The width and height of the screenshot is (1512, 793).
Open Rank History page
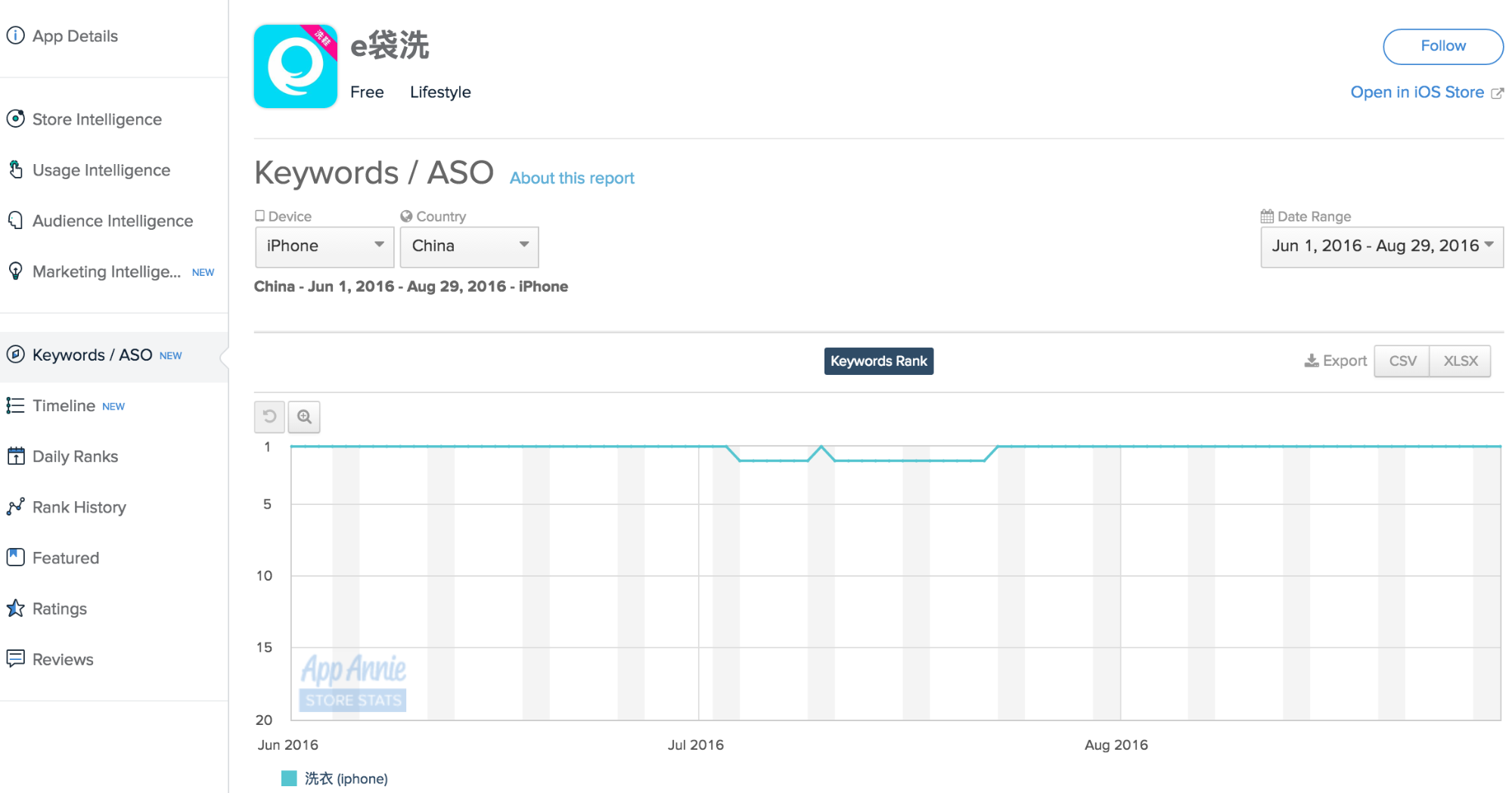point(79,507)
